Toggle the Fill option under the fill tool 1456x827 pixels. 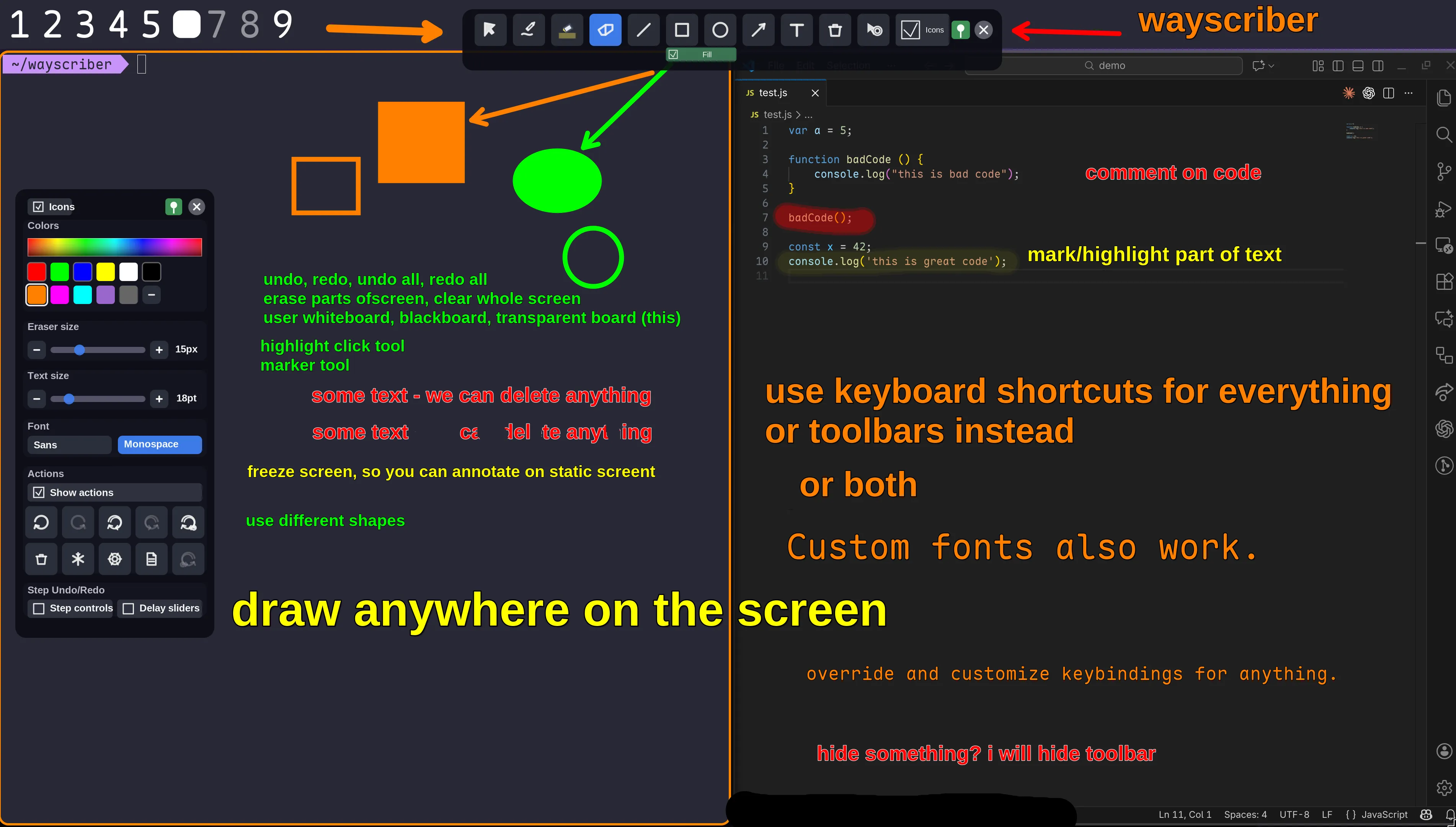[x=673, y=54]
